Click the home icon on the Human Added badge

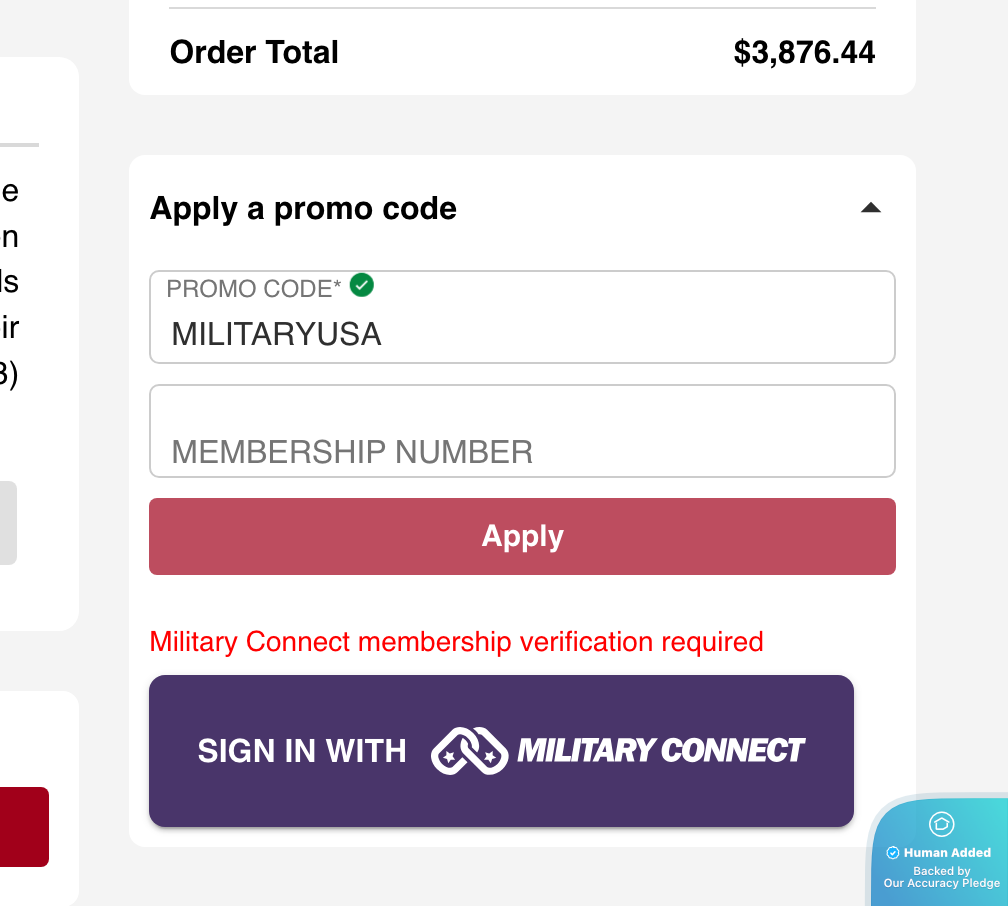click(x=941, y=825)
